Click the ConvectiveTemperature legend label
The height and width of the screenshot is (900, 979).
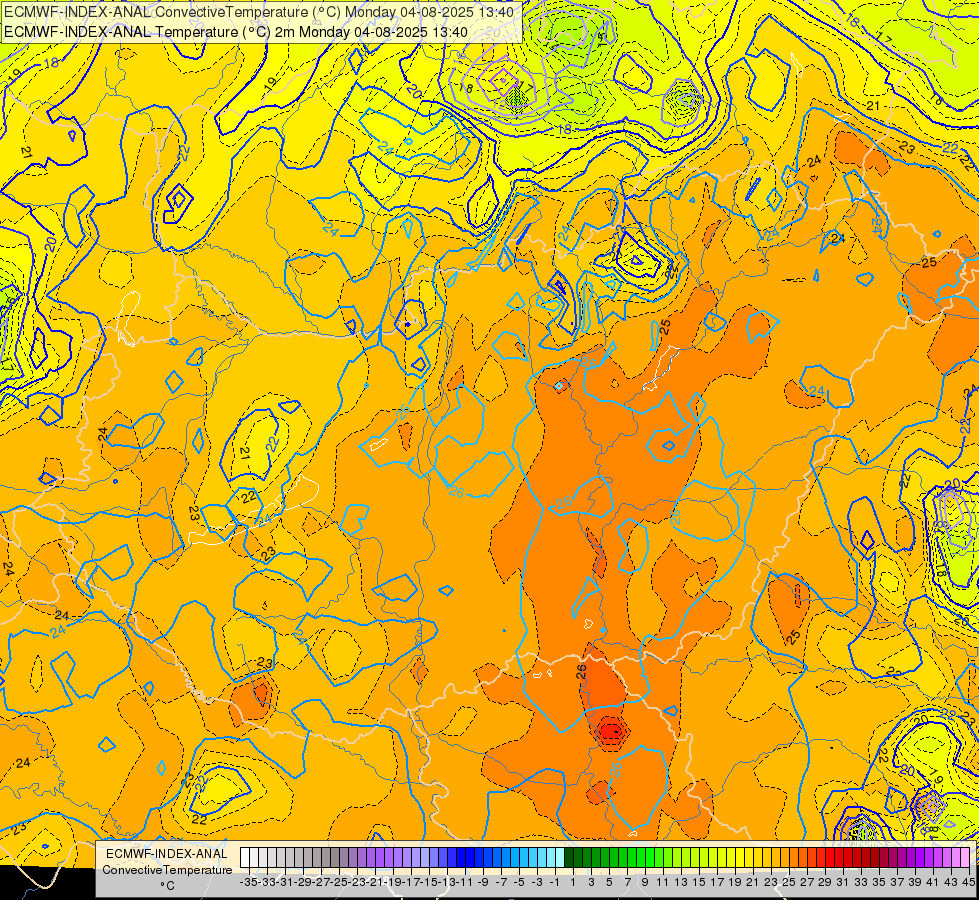(x=167, y=870)
